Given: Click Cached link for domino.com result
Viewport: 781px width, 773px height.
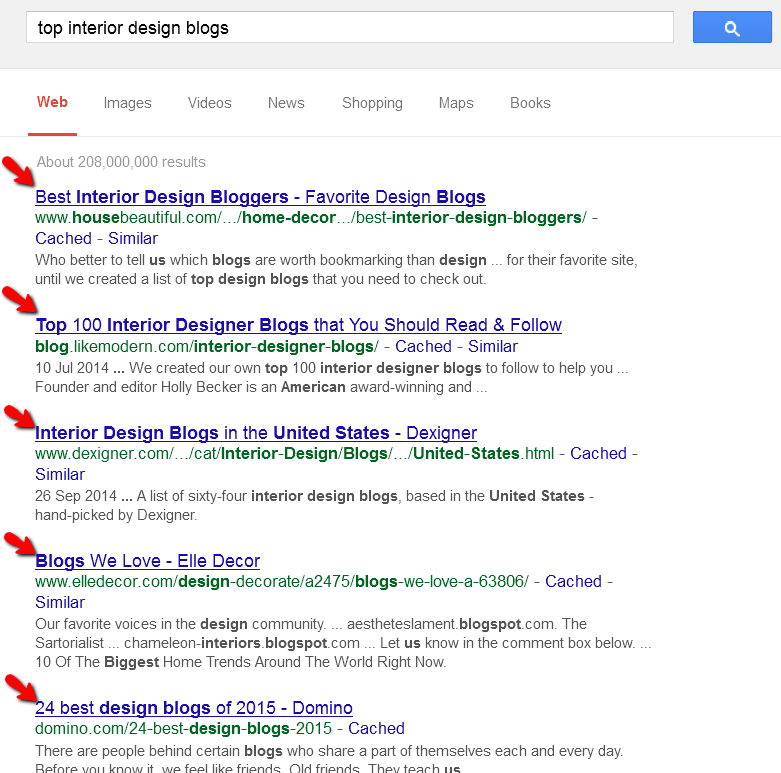Looking at the screenshot, I should point(376,728).
